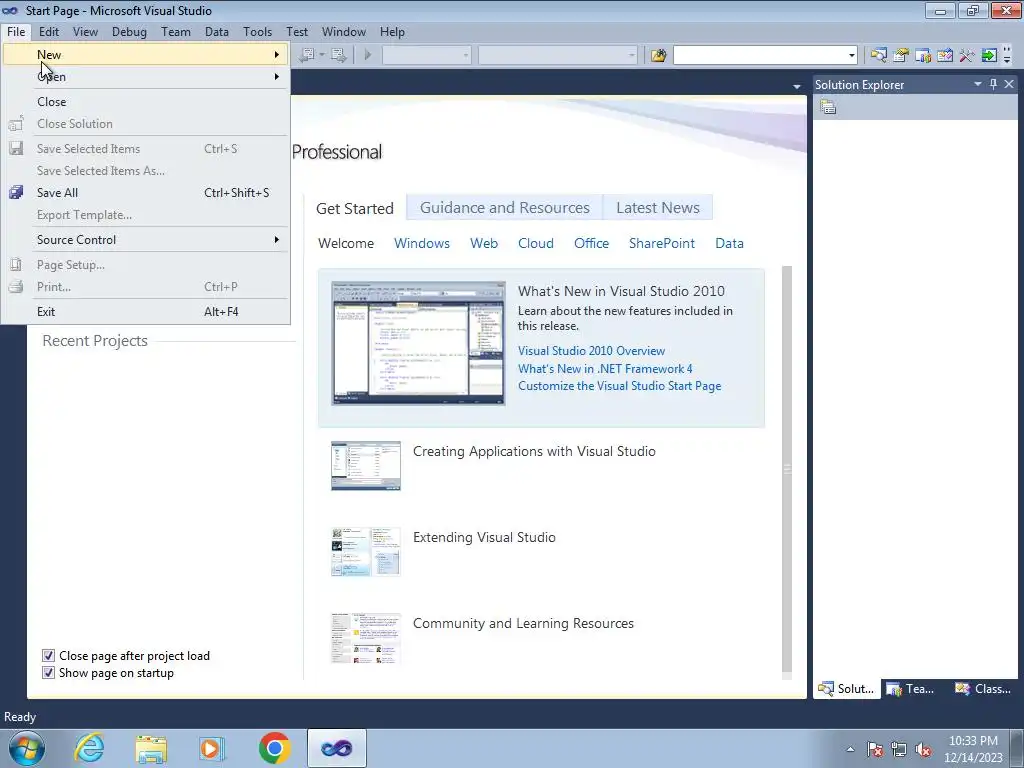Click the Navigate Forward toolbar icon

pyautogui.click(x=339, y=56)
